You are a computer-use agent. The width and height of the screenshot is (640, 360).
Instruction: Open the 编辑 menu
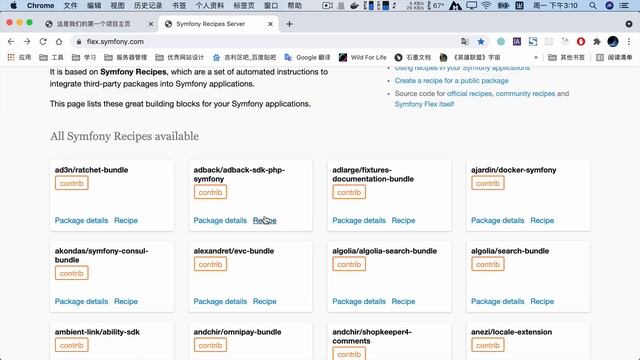coord(94,5)
